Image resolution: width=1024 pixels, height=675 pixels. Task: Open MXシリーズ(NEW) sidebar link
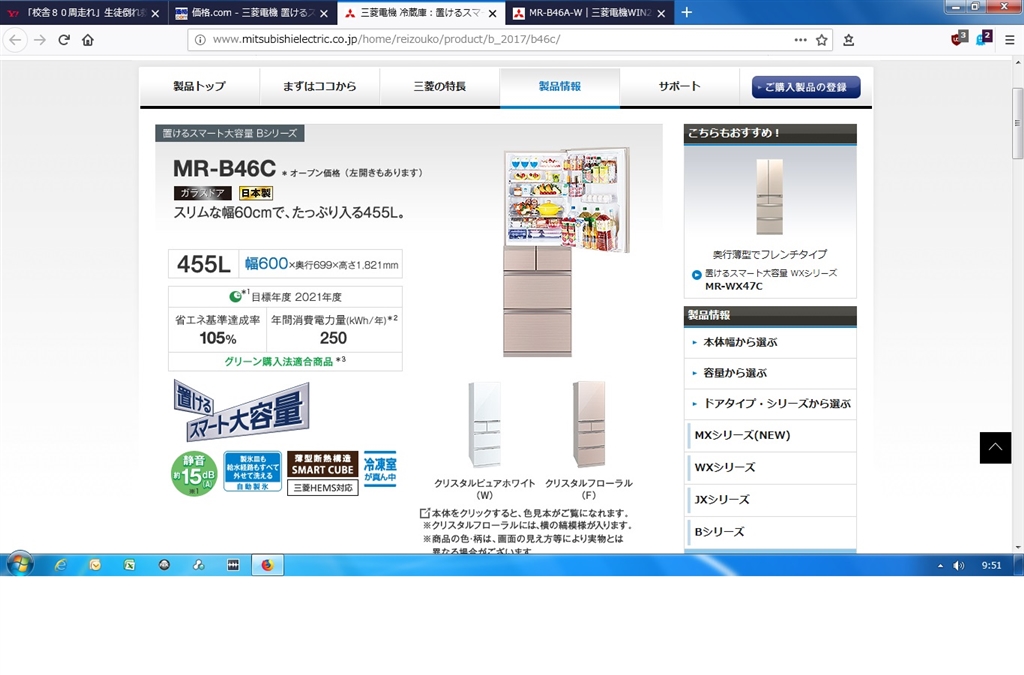click(x=771, y=435)
